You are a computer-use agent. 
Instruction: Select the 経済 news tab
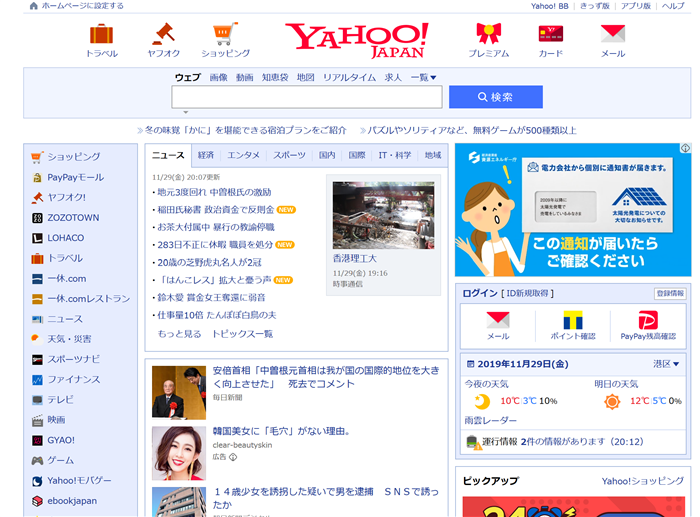tap(206, 155)
